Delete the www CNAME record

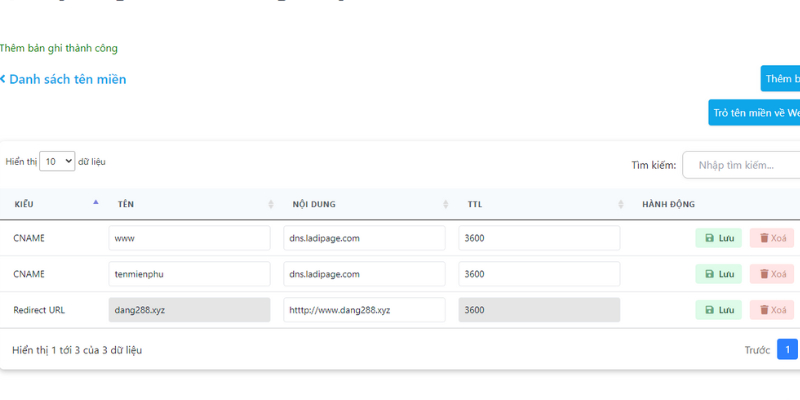tap(771, 238)
